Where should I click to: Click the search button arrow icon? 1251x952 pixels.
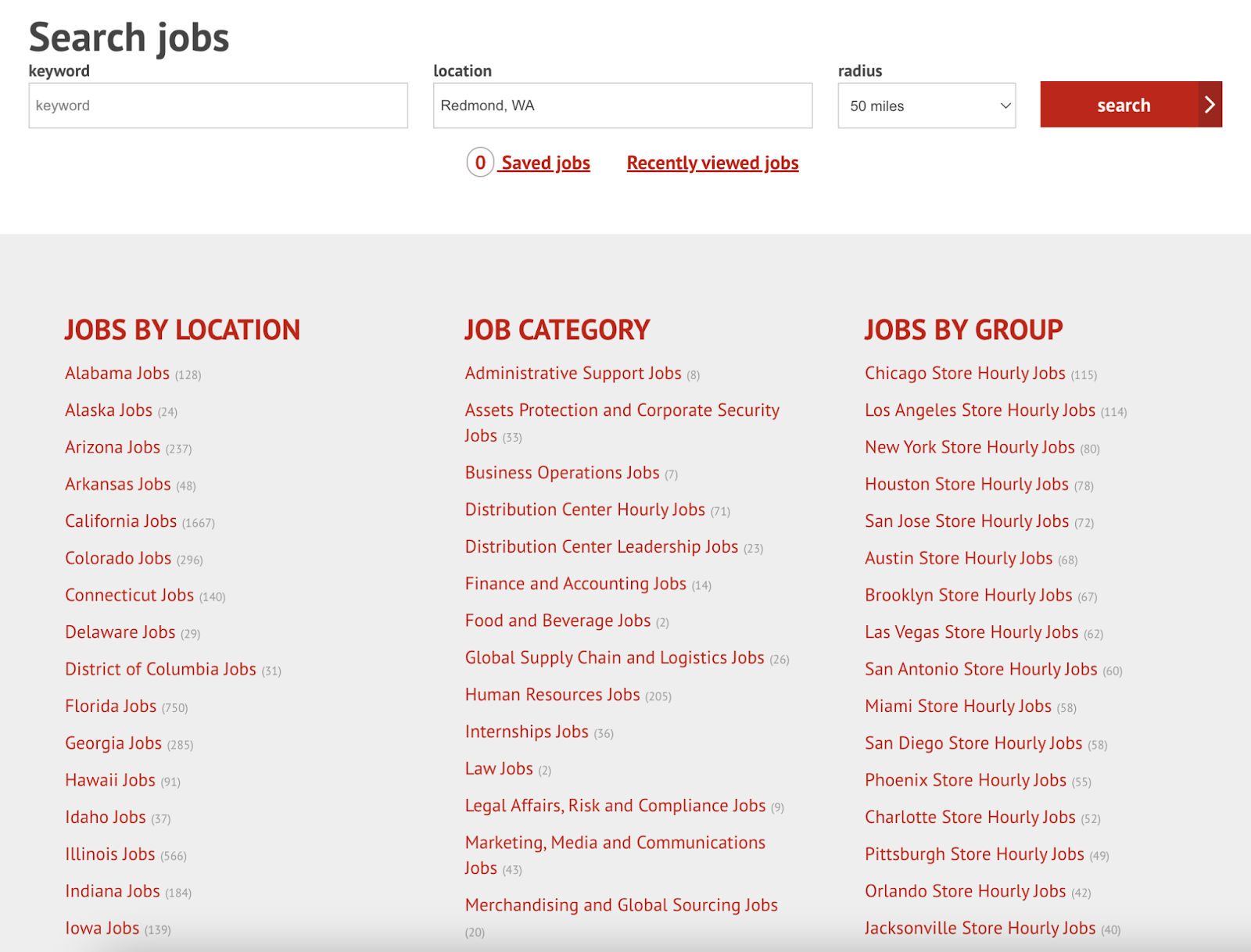[1210, 104]
